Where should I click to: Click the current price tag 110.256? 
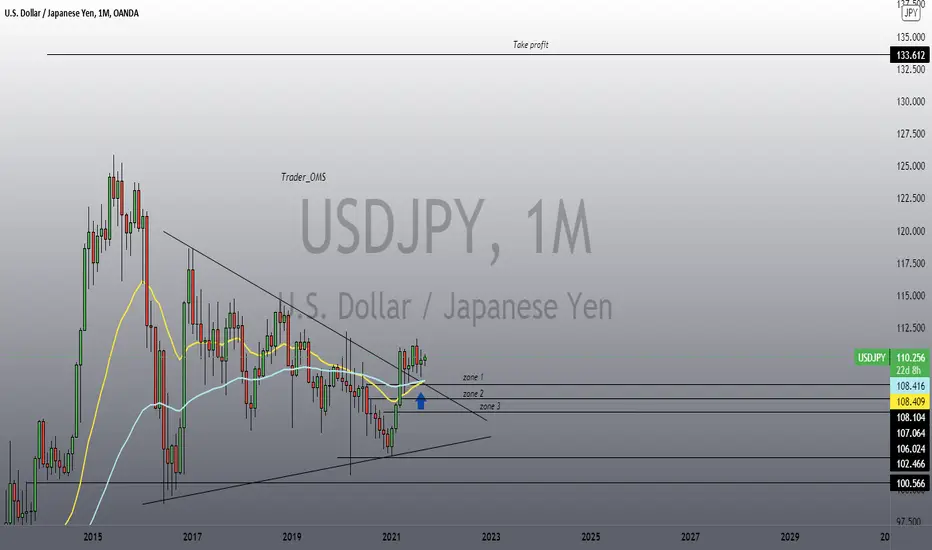point(911,357)
